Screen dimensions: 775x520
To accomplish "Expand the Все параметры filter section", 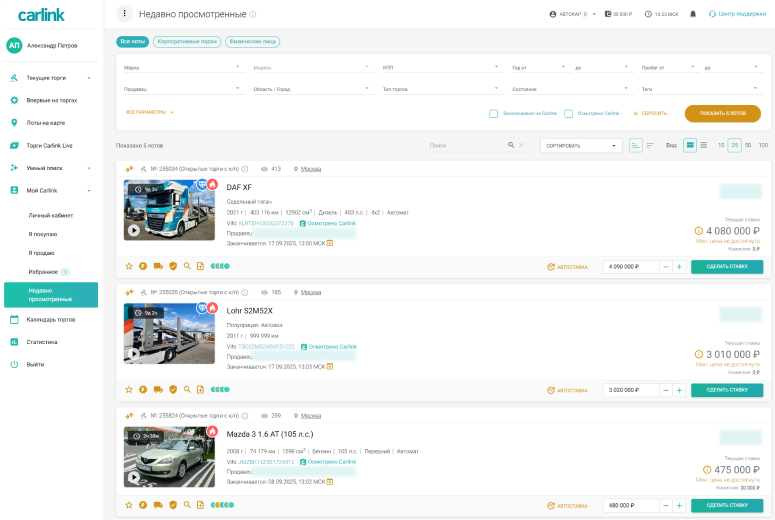I will (x=150, y=112).
